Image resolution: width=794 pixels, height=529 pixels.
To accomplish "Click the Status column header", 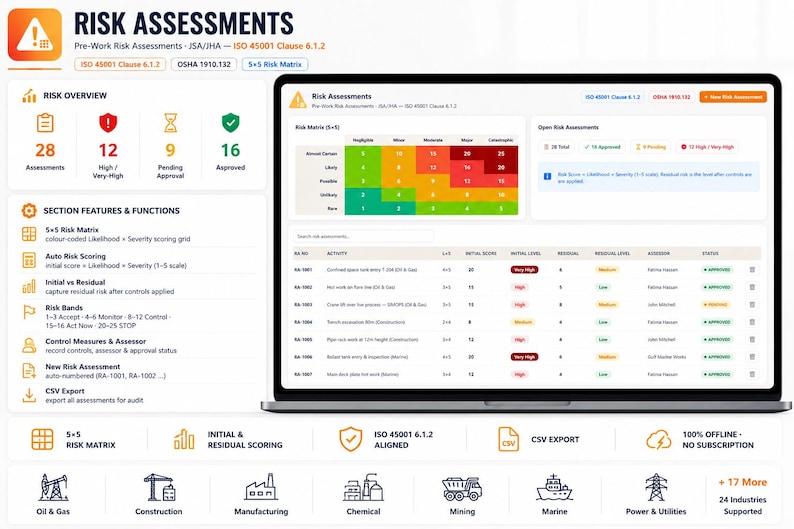I will click(x=710, y=253).
